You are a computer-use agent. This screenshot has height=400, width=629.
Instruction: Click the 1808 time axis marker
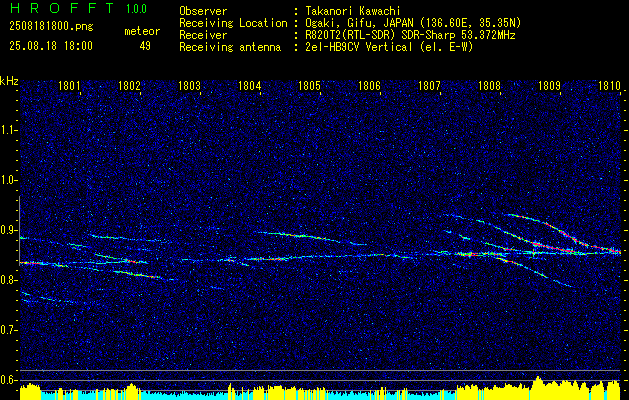[x=489, y=85]
